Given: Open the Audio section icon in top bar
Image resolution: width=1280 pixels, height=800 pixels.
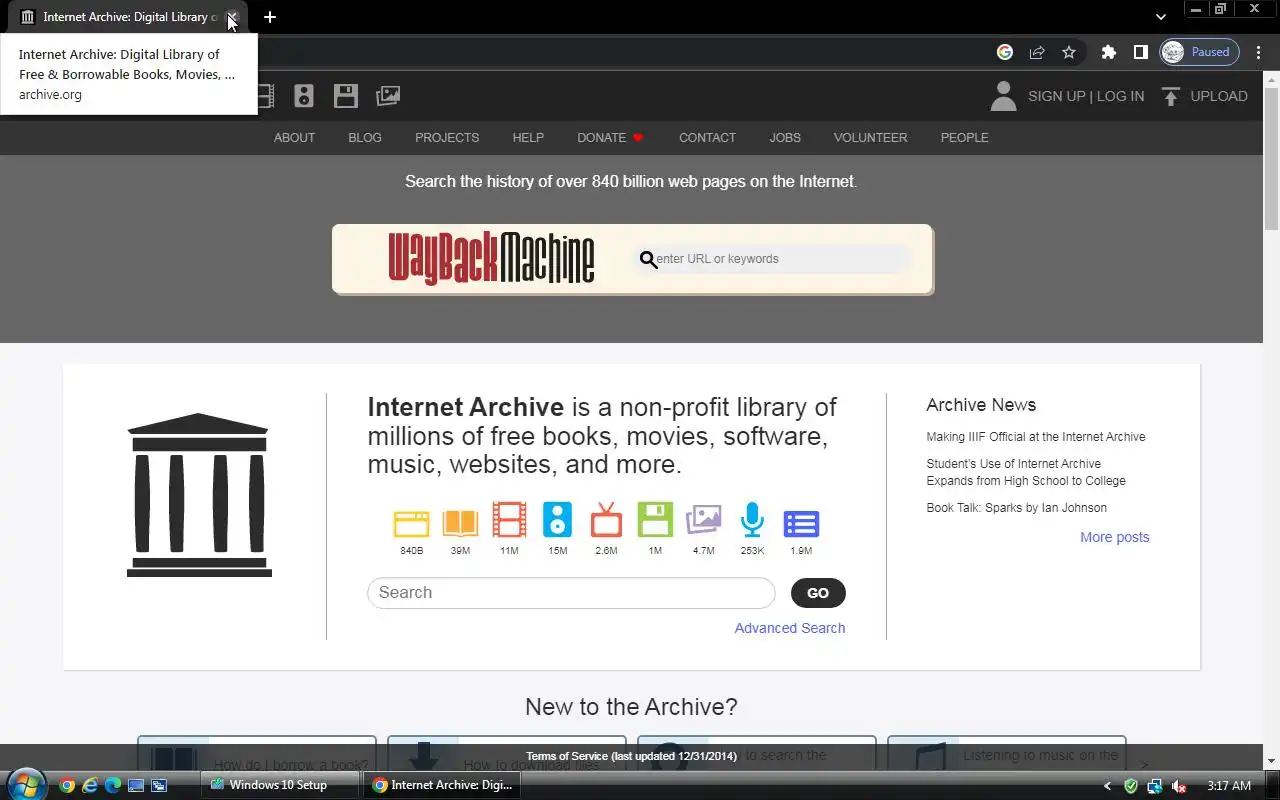Looking at the screenshot, I should tap(304, 96).
